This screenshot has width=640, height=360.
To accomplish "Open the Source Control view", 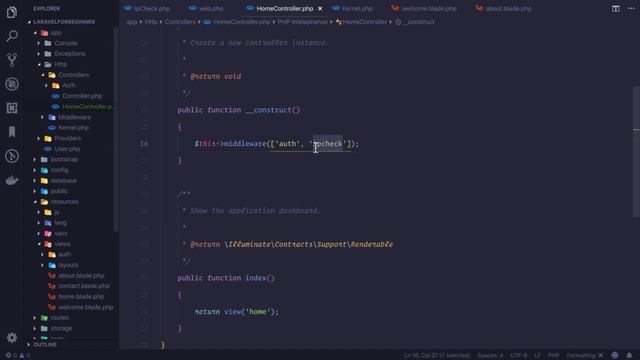I will (x=12, y=60).
